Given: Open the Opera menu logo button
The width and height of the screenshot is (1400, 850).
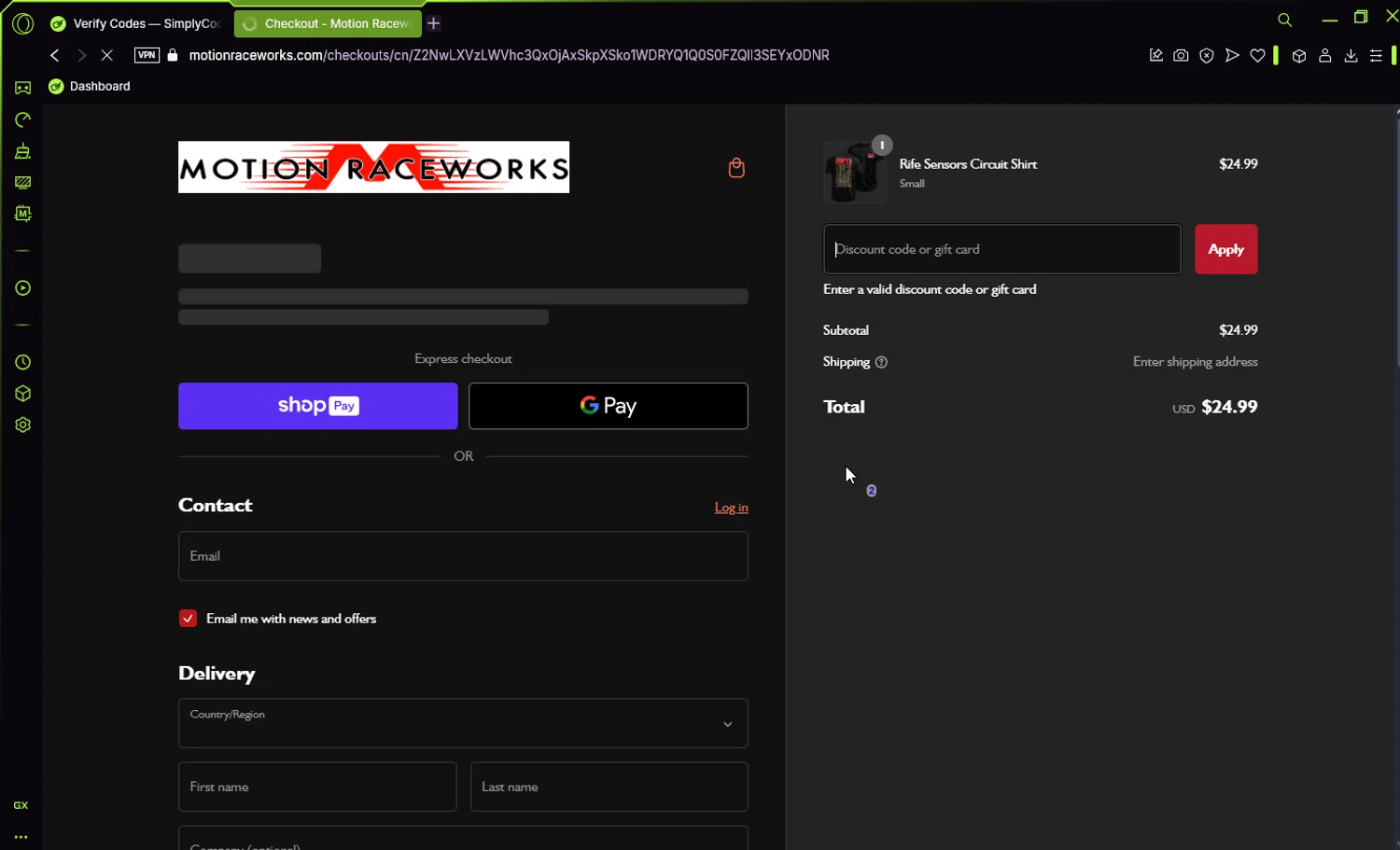Looking at the screenshot, I should point(23,23).
